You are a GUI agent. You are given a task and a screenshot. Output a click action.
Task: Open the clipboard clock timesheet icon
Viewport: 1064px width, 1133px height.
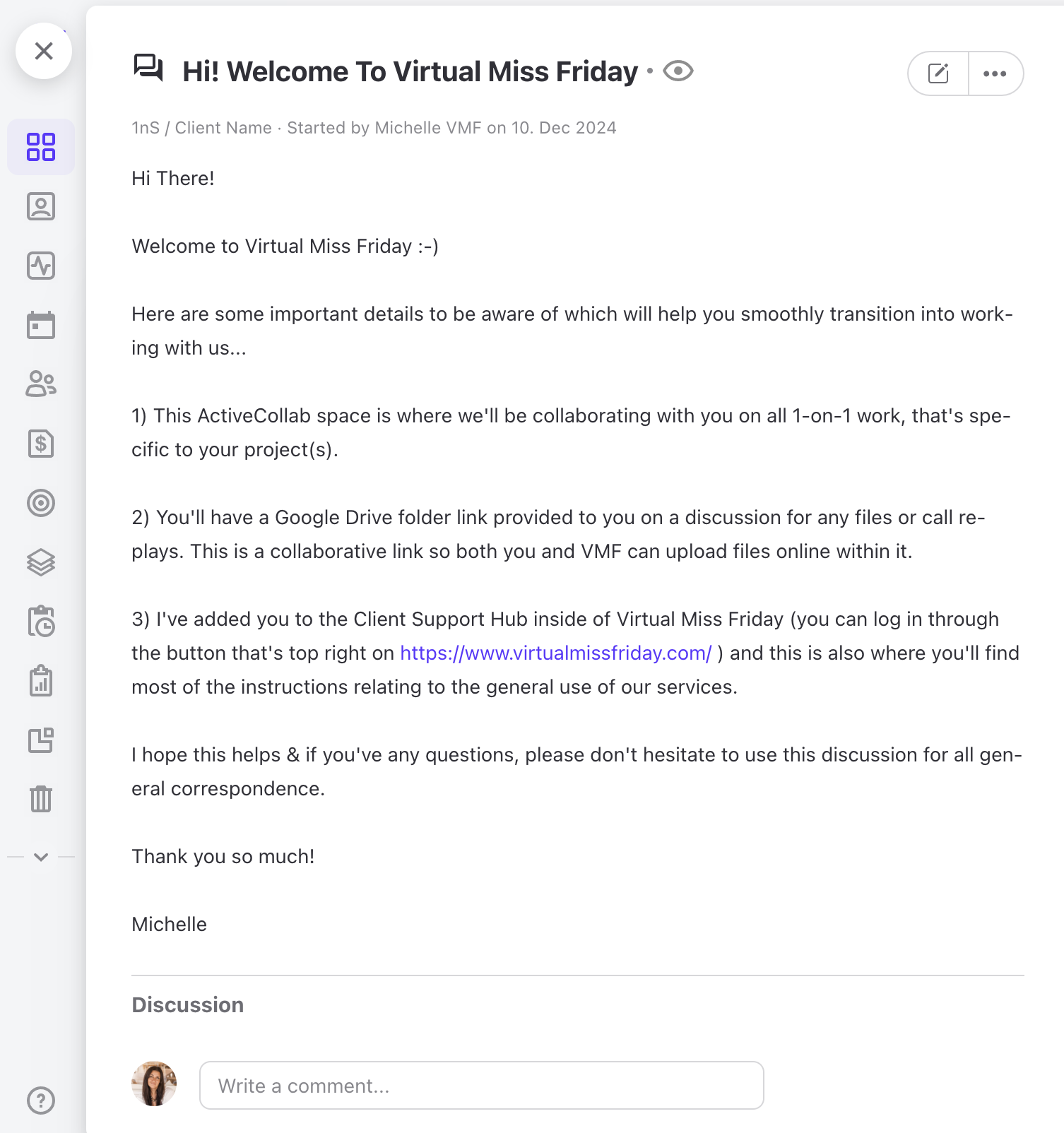click(x=41, y=622)
